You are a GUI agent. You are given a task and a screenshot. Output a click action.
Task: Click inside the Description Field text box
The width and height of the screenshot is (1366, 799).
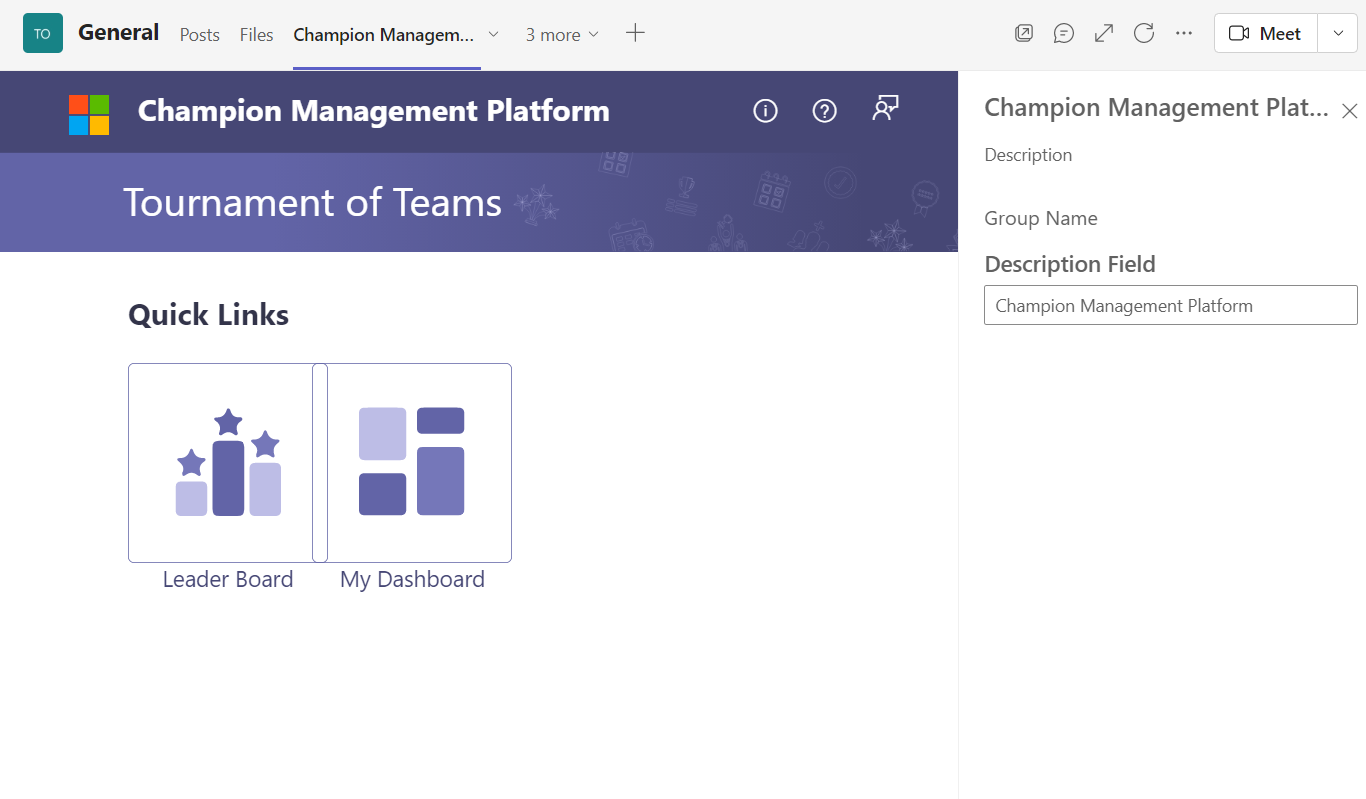tap(1170, 305)
